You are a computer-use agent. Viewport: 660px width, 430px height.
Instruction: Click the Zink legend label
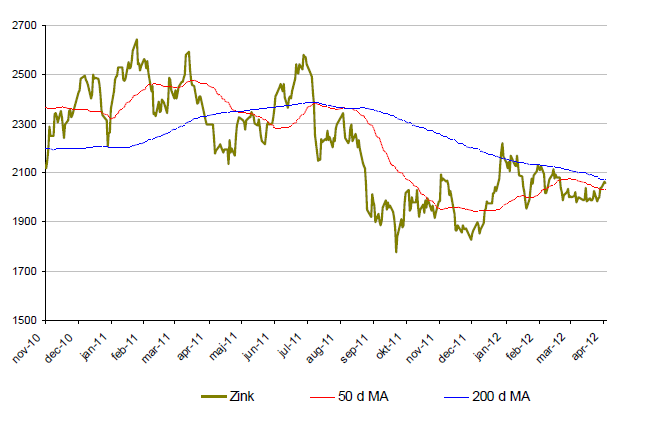pos(242,397)
